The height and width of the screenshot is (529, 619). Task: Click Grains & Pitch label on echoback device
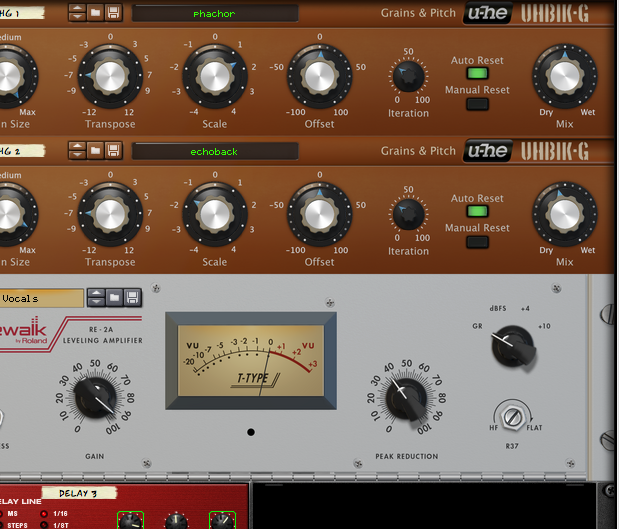pos(418,151)
